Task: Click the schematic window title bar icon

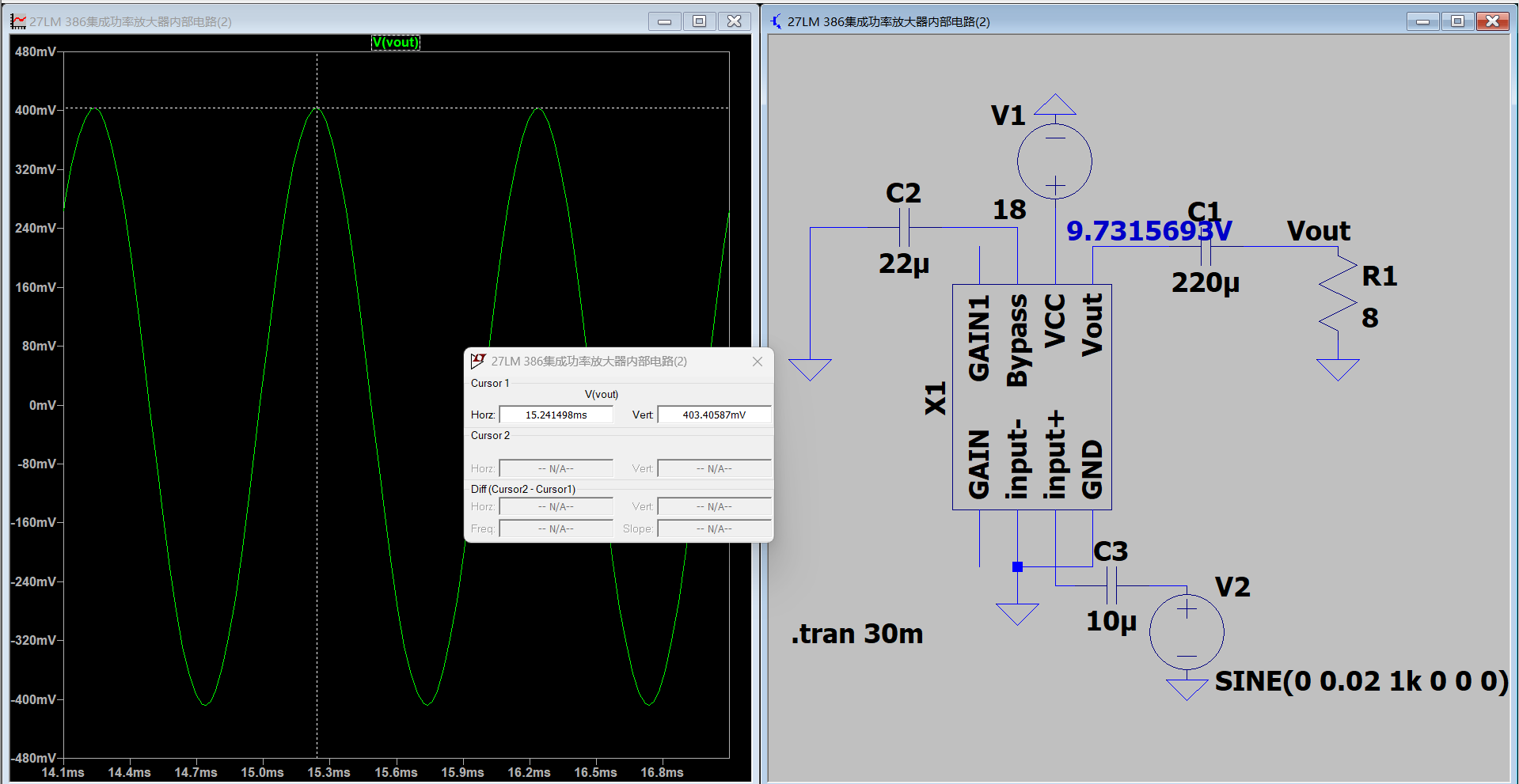Action: [776, 21]
